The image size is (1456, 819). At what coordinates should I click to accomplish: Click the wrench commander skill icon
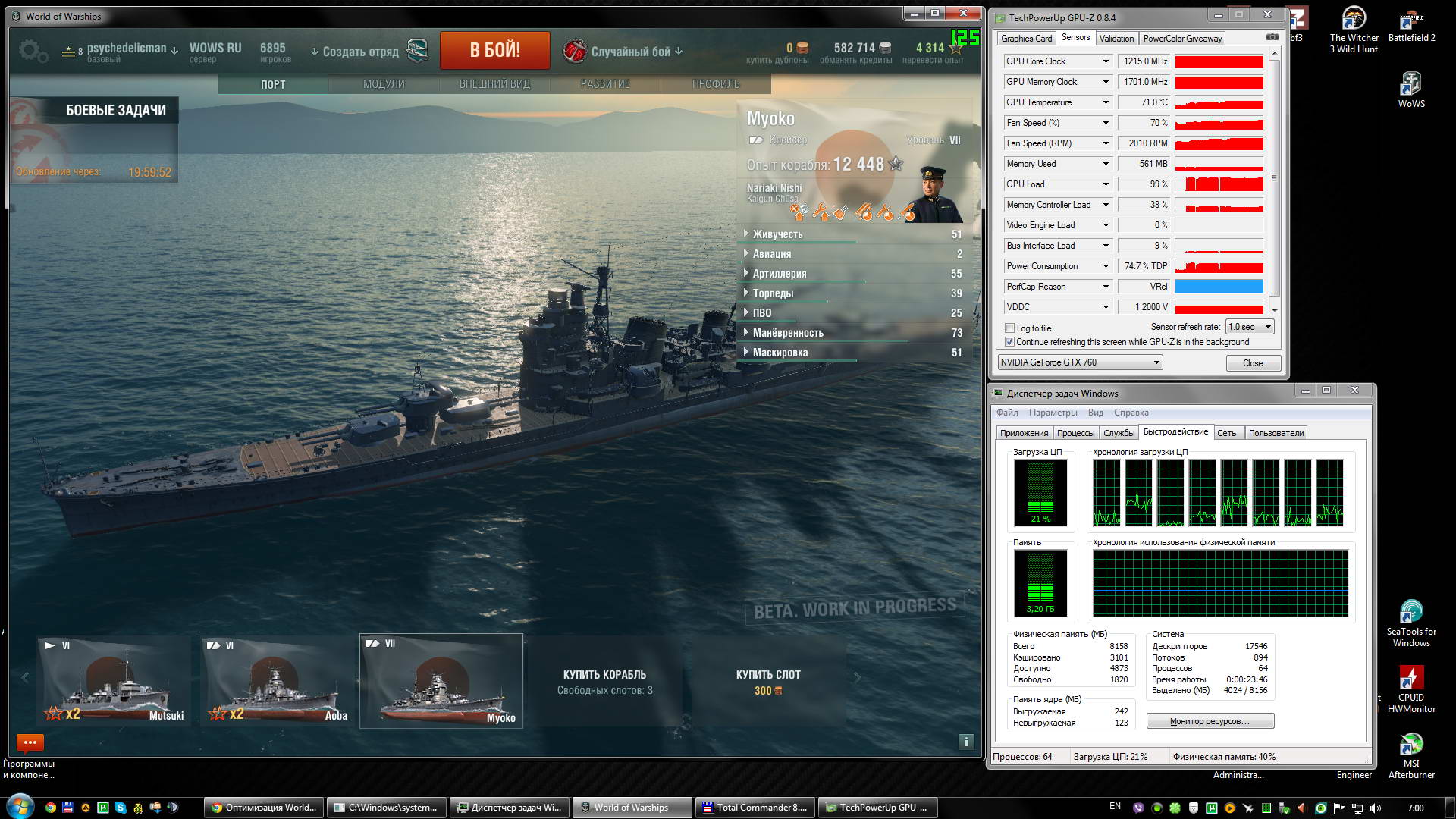(x=820, y=212)
